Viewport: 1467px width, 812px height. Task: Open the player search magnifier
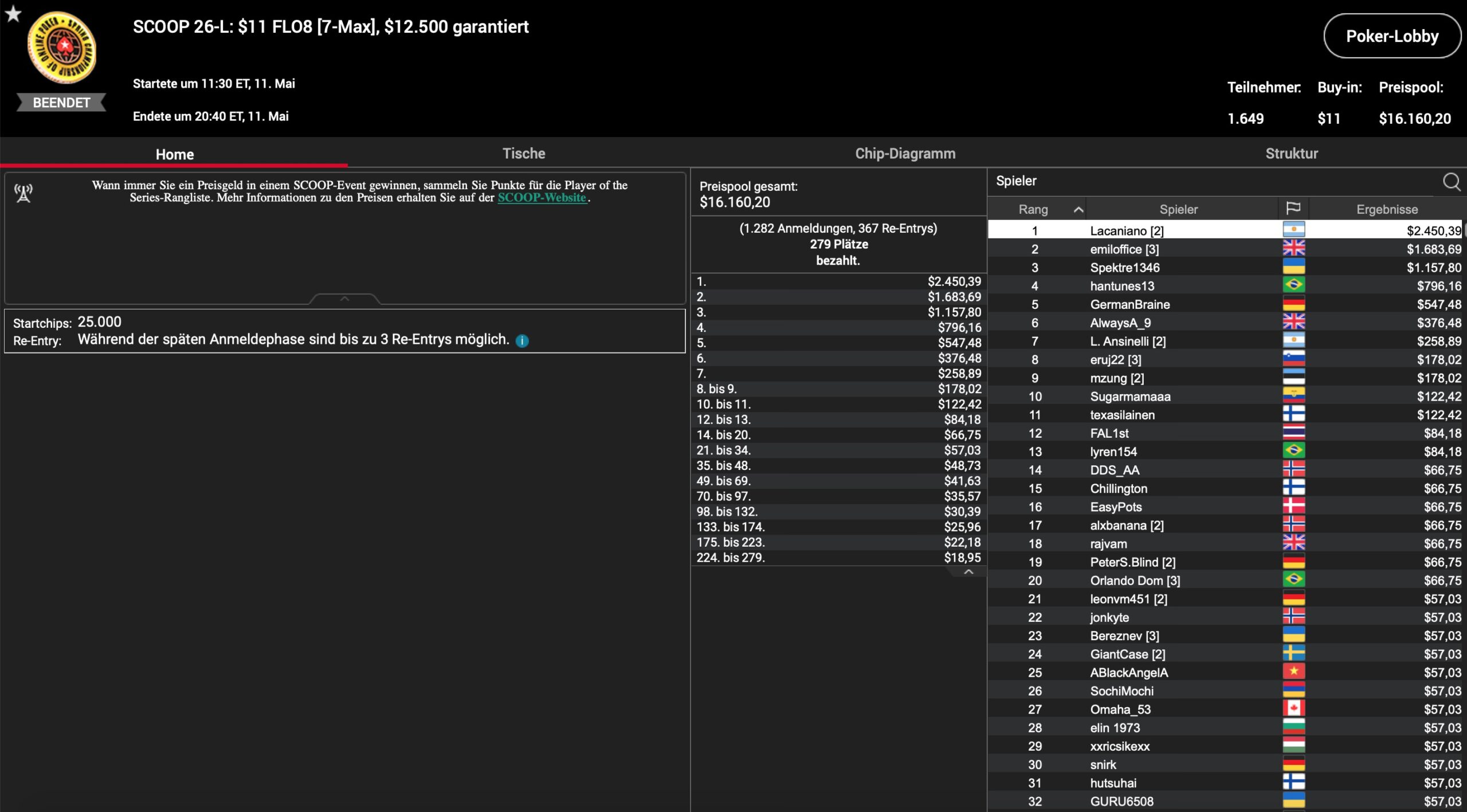coord(1451,182)
